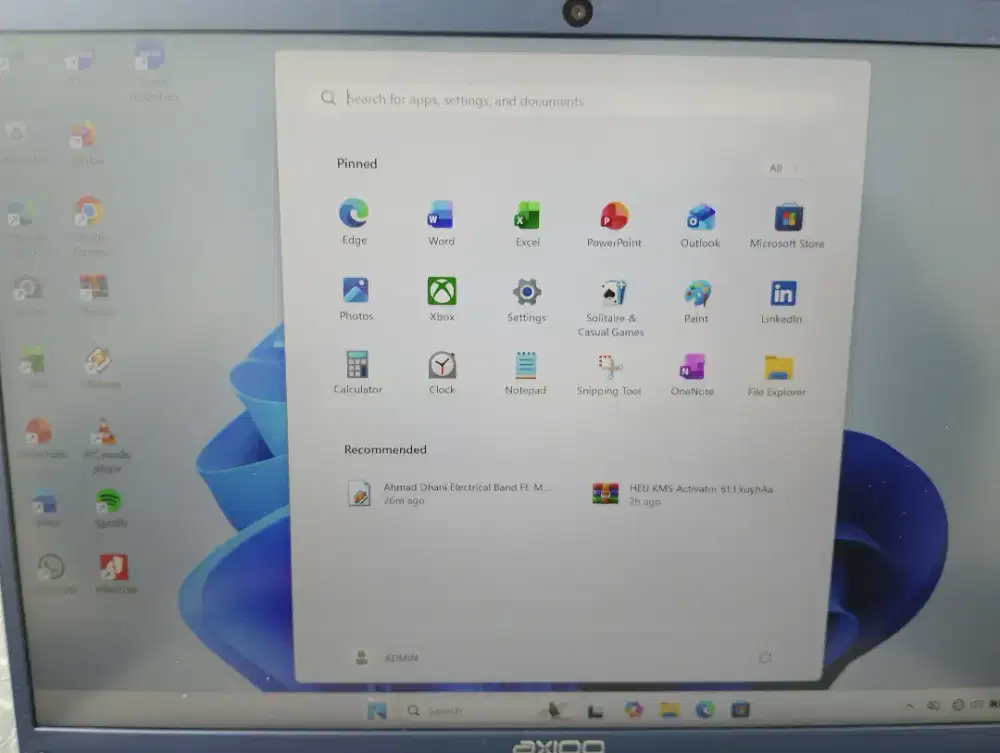Launch Microsoft Edge from Pinned
Screen dimensions: 1000x753
[x=355, y=215]
